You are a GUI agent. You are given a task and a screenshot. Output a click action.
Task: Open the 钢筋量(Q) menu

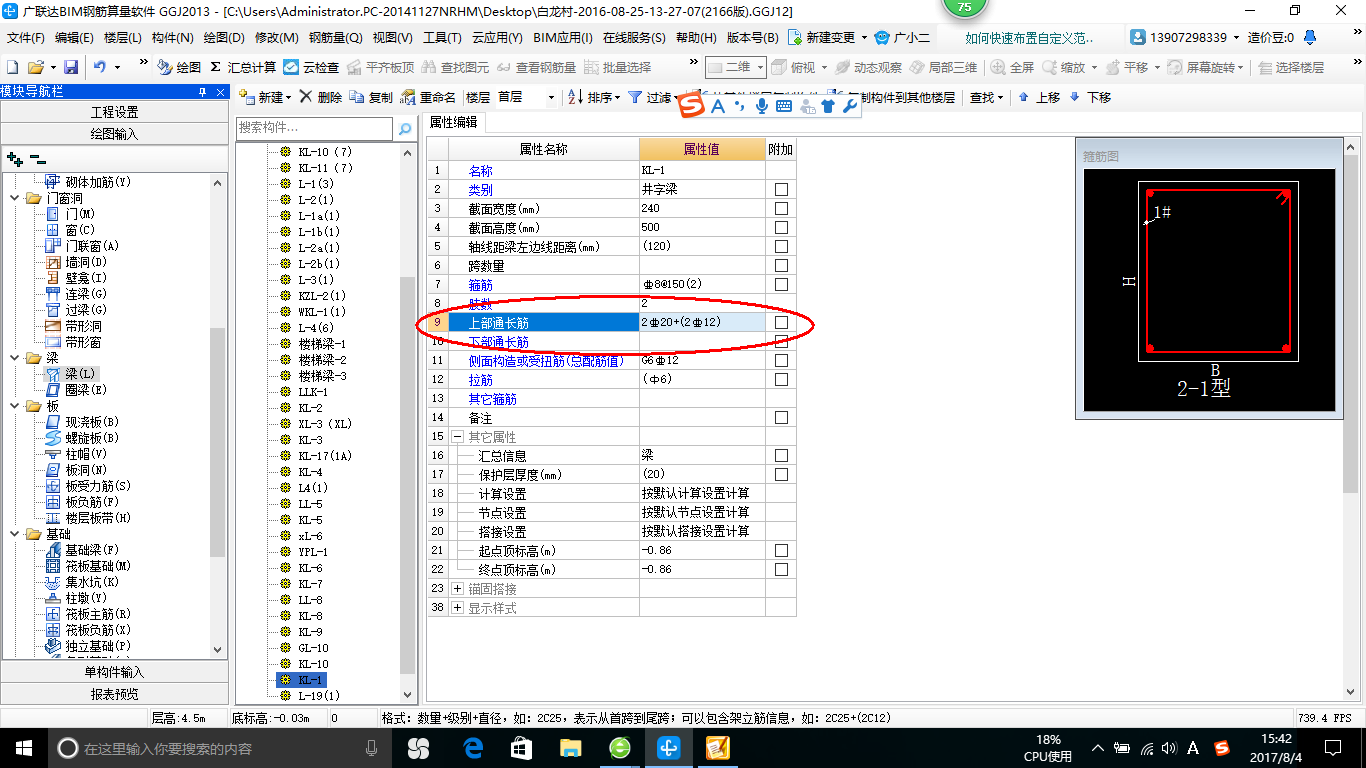[x=335, y=38]
